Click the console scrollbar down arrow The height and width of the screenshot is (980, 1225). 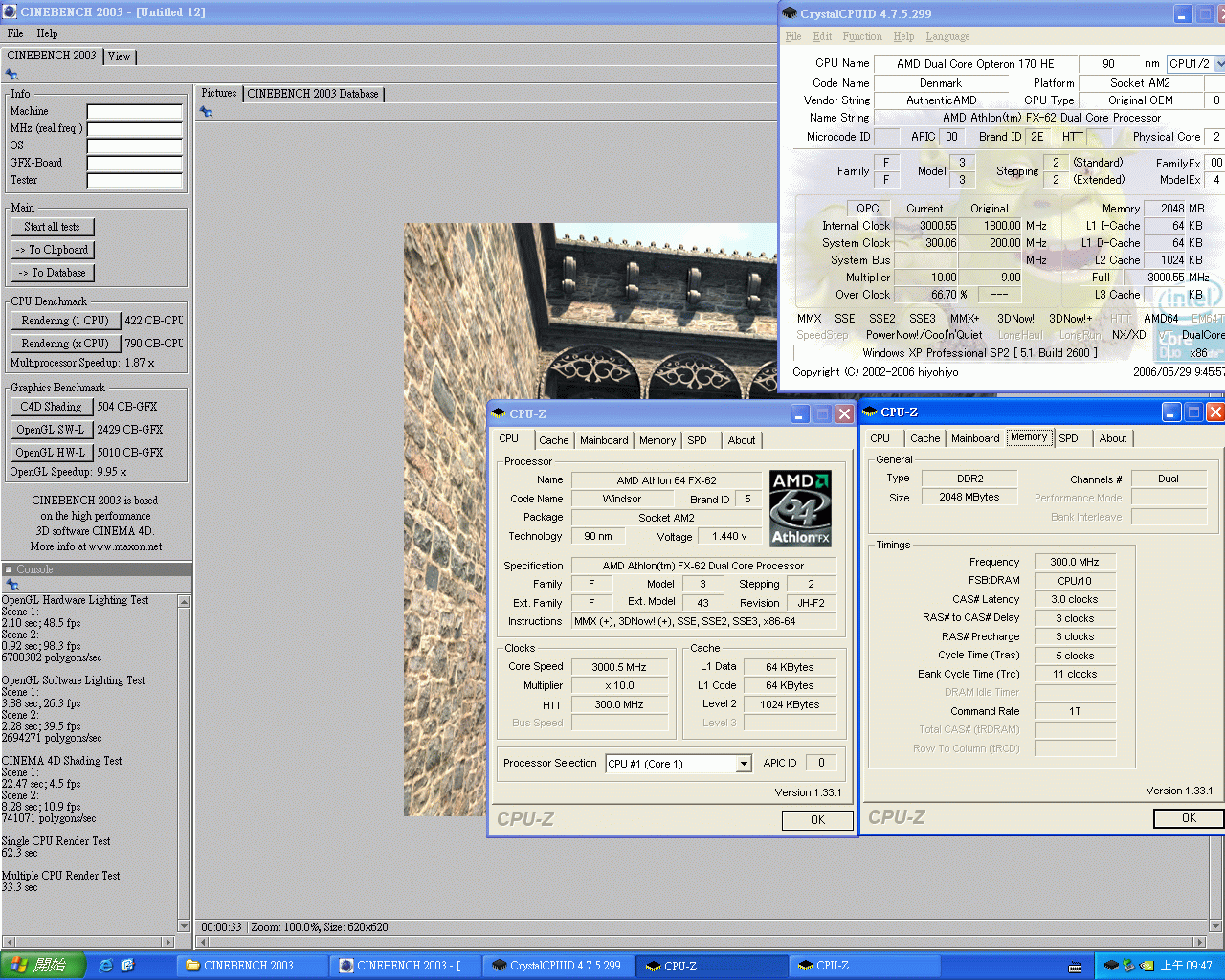pos(183,926)
